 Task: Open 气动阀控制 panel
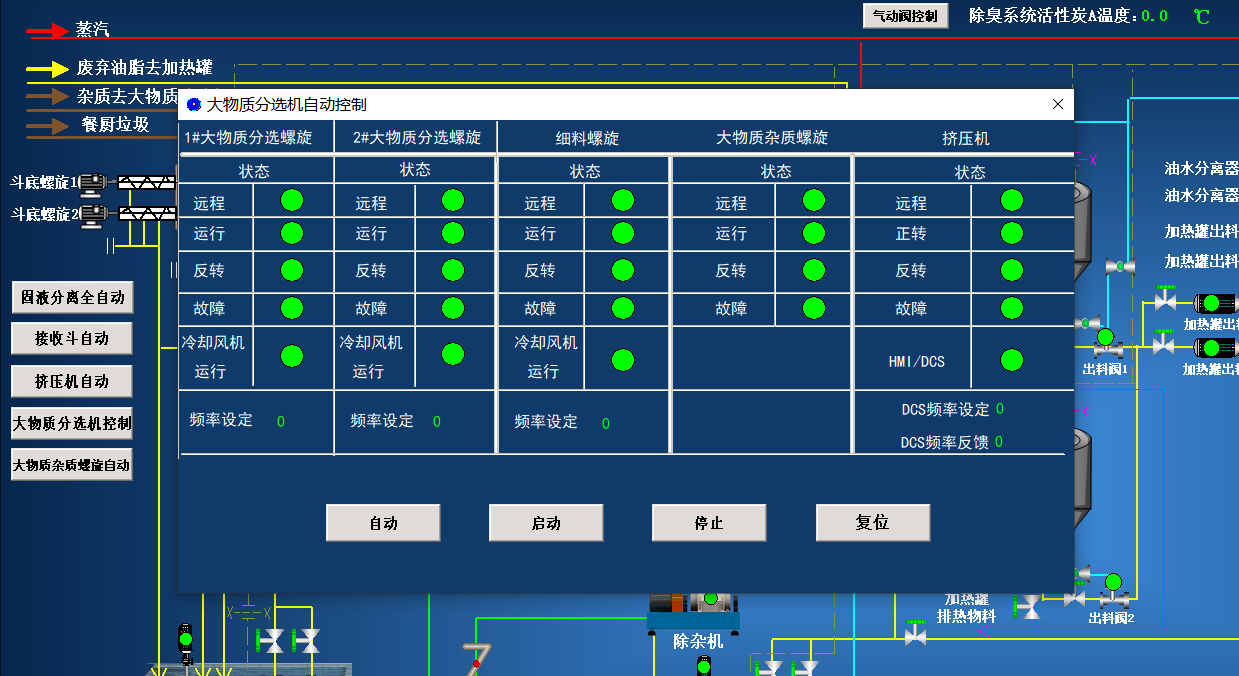pyautogui.click(x=905, y=16)
